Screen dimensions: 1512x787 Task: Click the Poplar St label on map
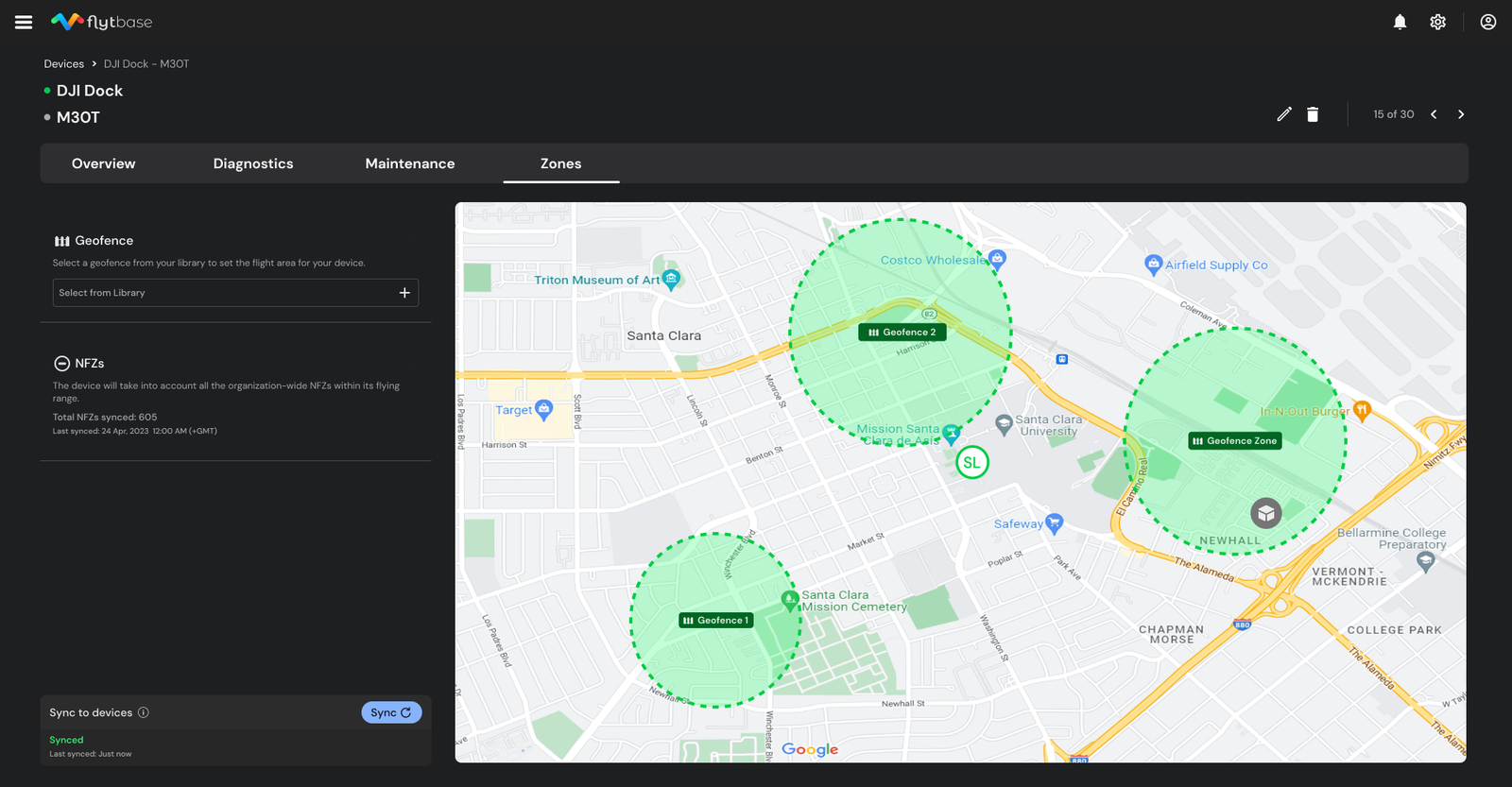coord(1005,558)
